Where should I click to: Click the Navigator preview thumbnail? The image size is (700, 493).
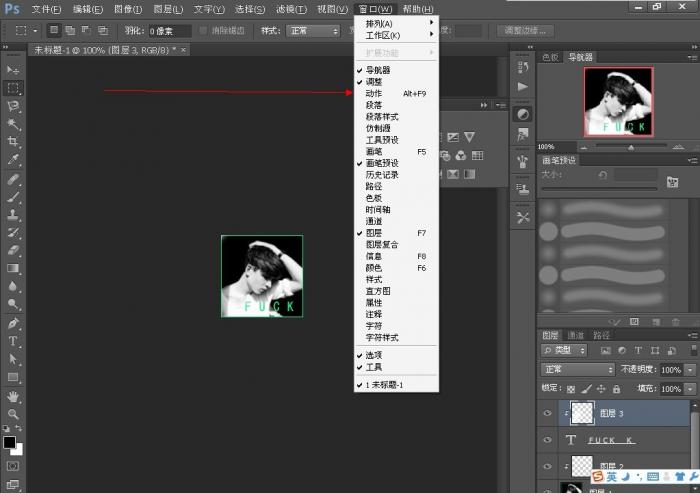pos(618,102)
